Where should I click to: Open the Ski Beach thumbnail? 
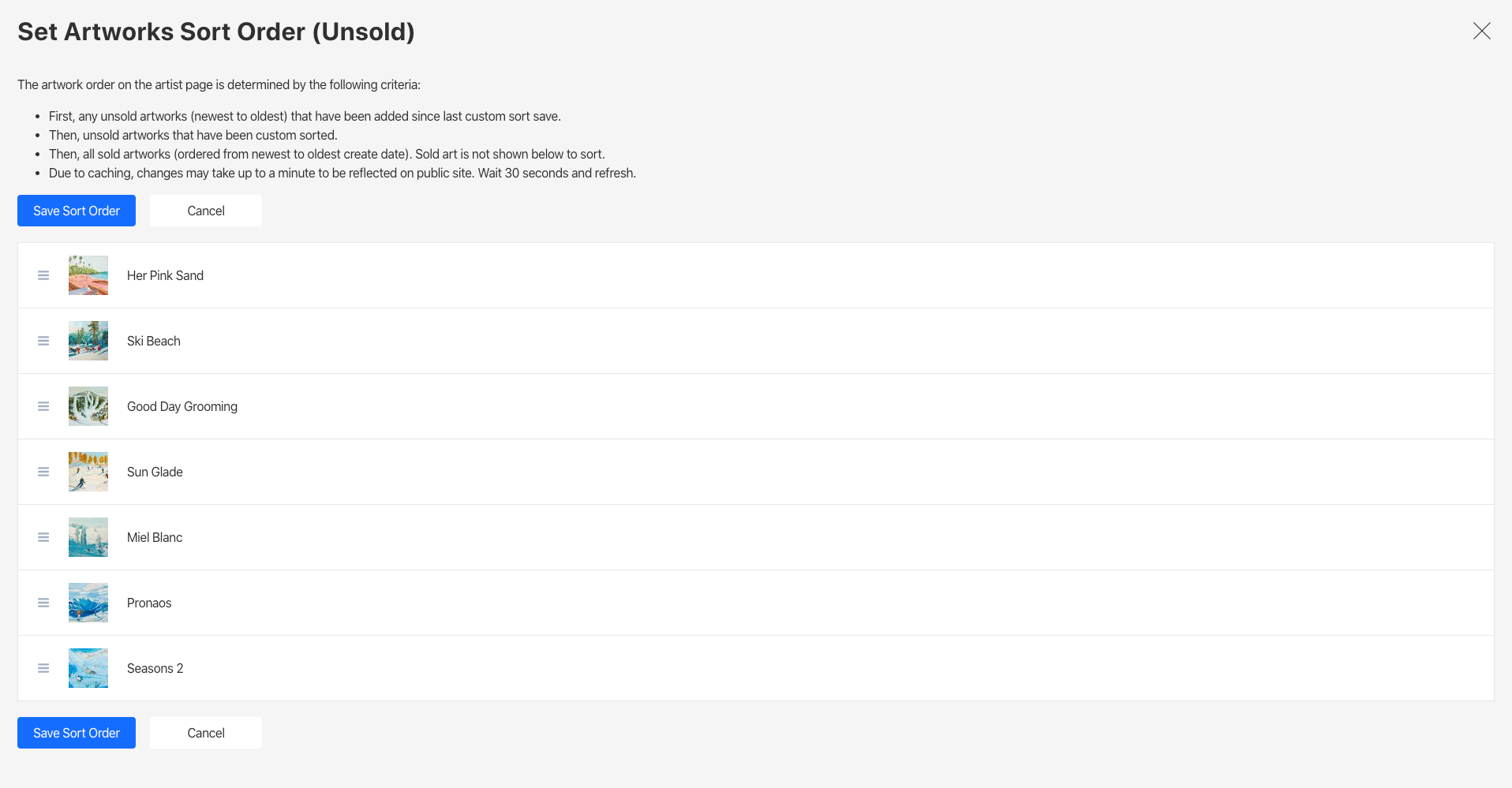[x=88, y=341]
